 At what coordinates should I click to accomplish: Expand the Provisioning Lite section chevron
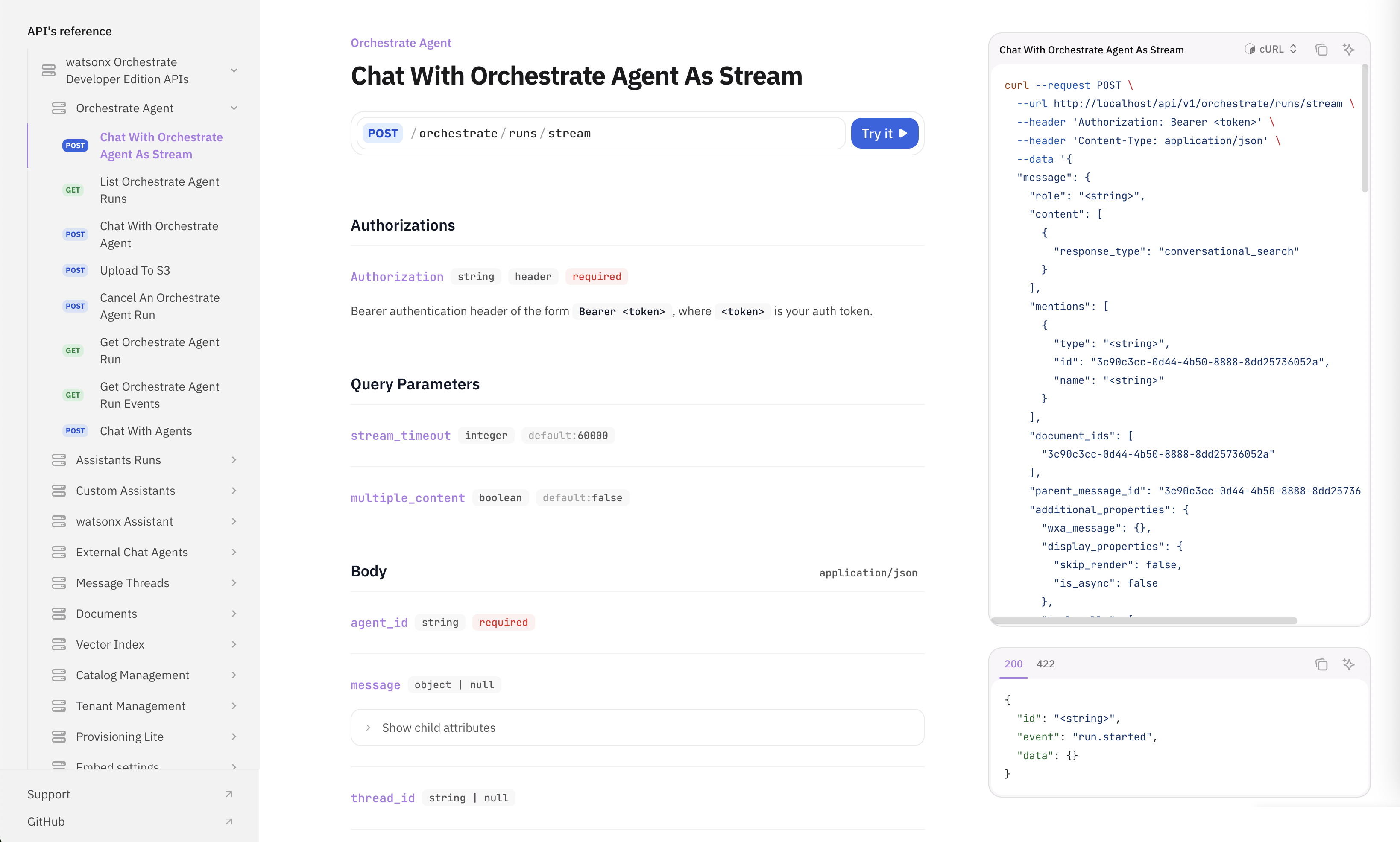pos(234,737)
